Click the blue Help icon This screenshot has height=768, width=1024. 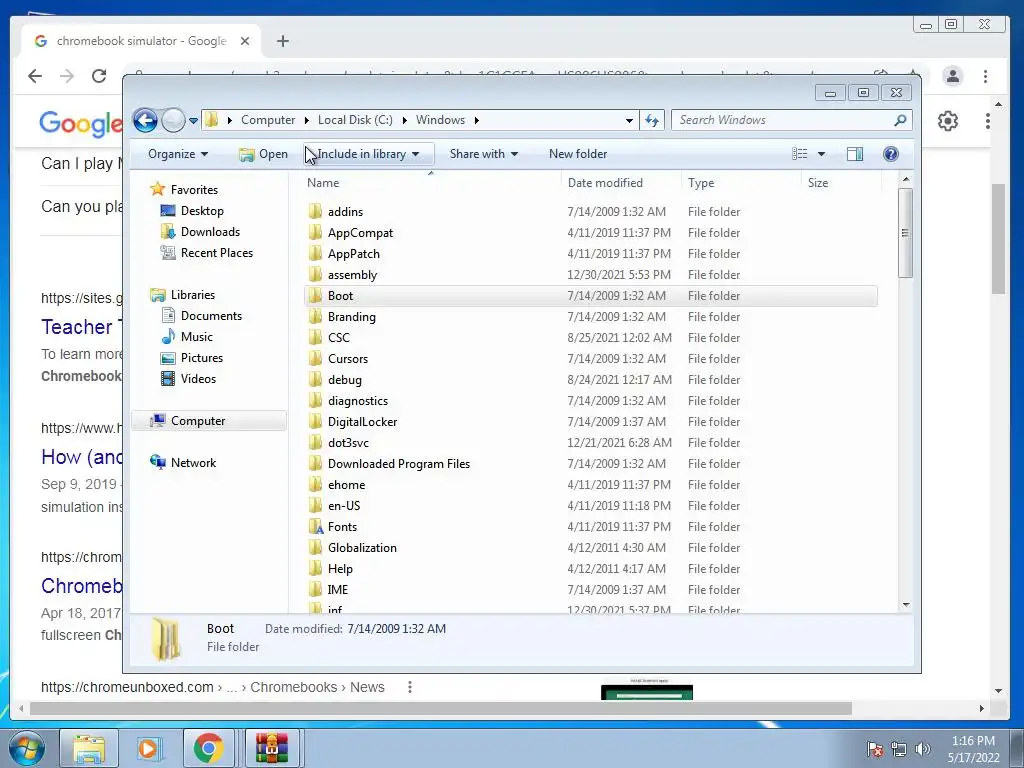pos(891,154)
